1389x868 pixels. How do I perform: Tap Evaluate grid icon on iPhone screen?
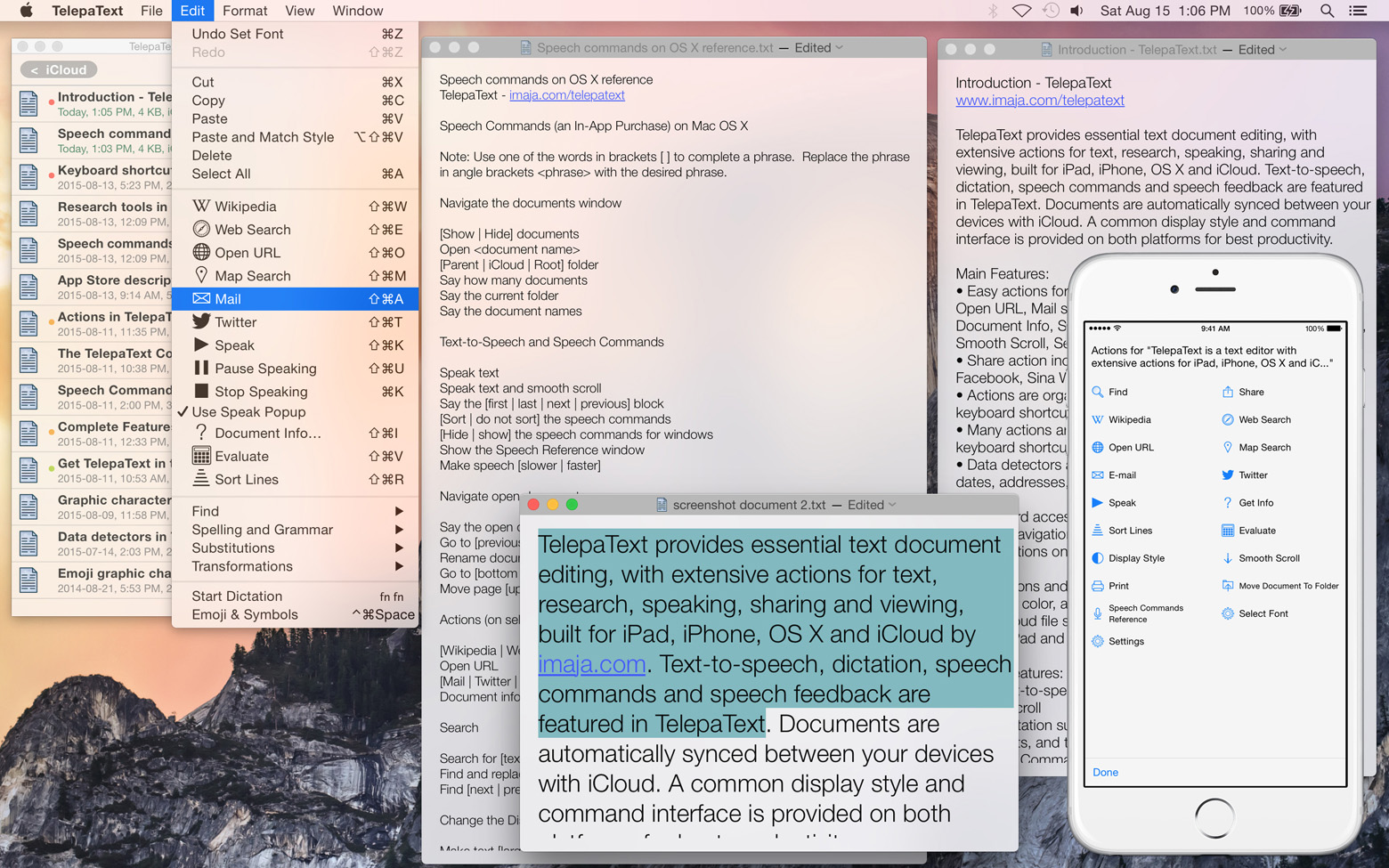[1228, 531]
